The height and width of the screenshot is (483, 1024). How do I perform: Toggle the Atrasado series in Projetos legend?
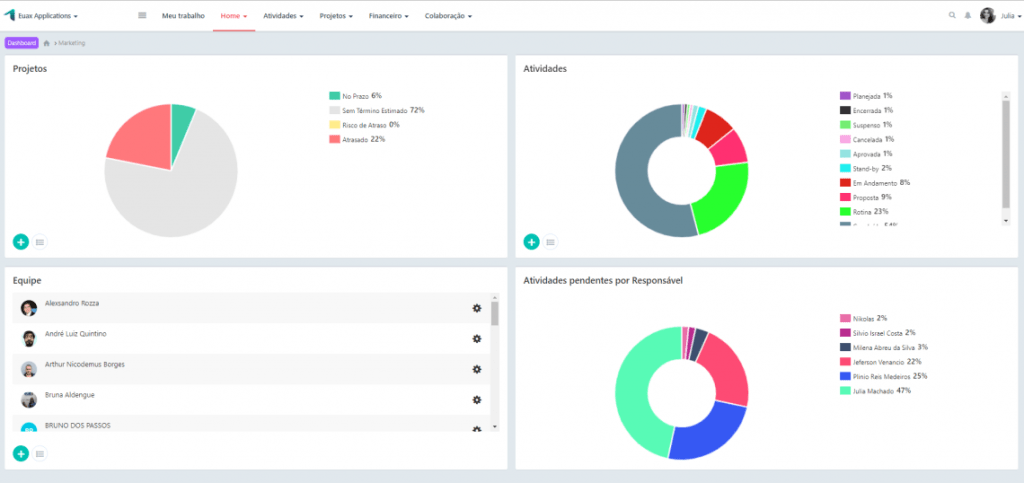pos(357,139)
